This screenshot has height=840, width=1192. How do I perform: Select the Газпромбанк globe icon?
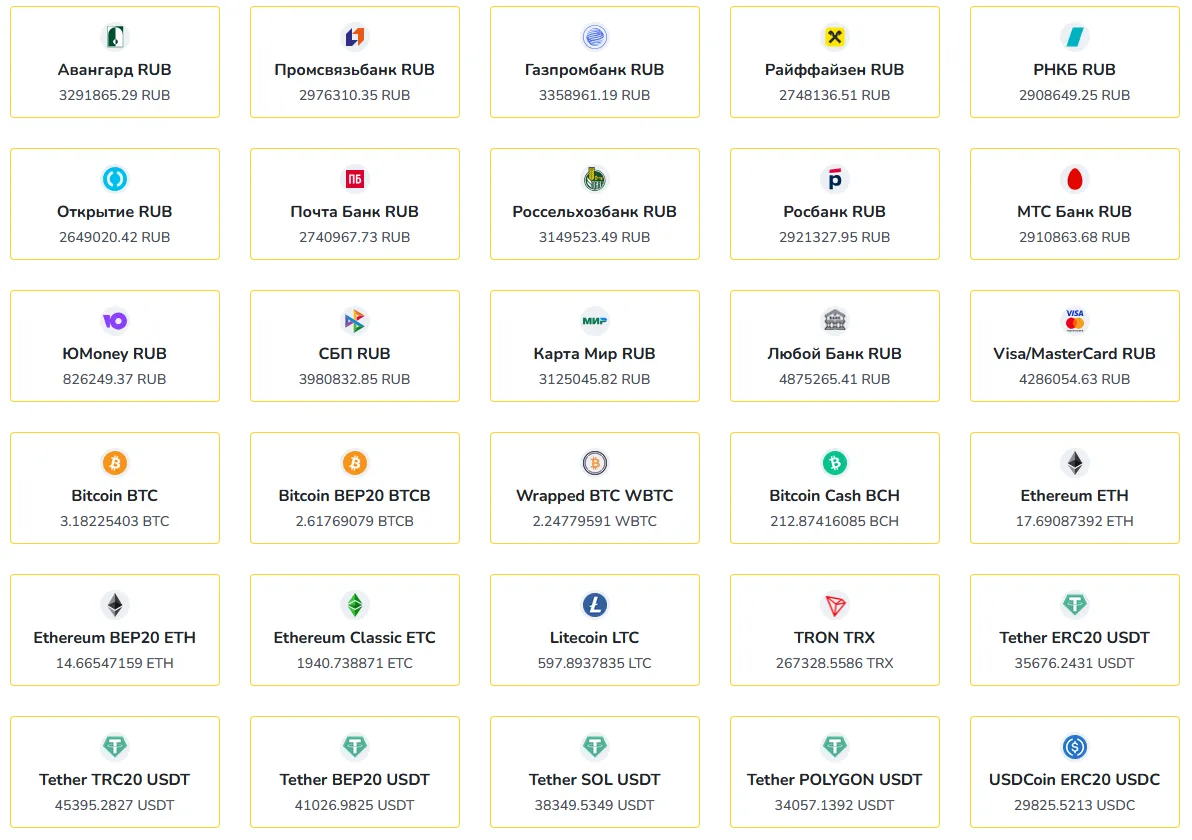click(594, 36)
